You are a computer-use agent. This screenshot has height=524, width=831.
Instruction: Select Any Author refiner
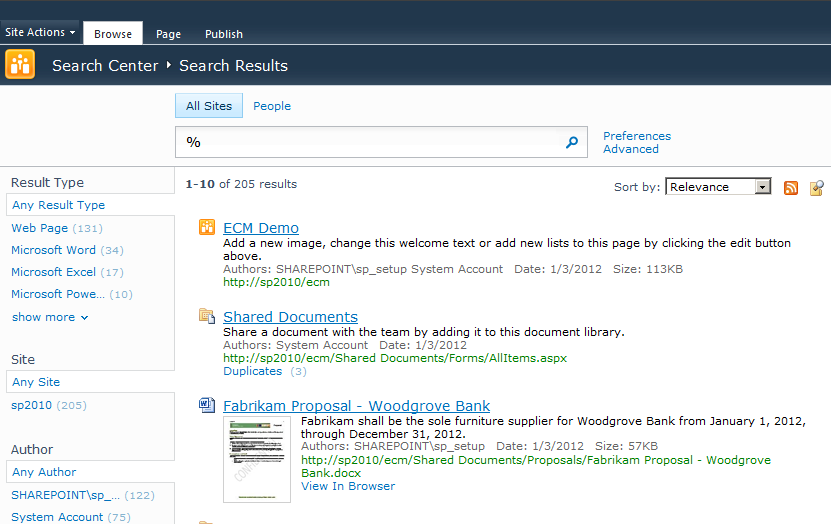point(44,472)
